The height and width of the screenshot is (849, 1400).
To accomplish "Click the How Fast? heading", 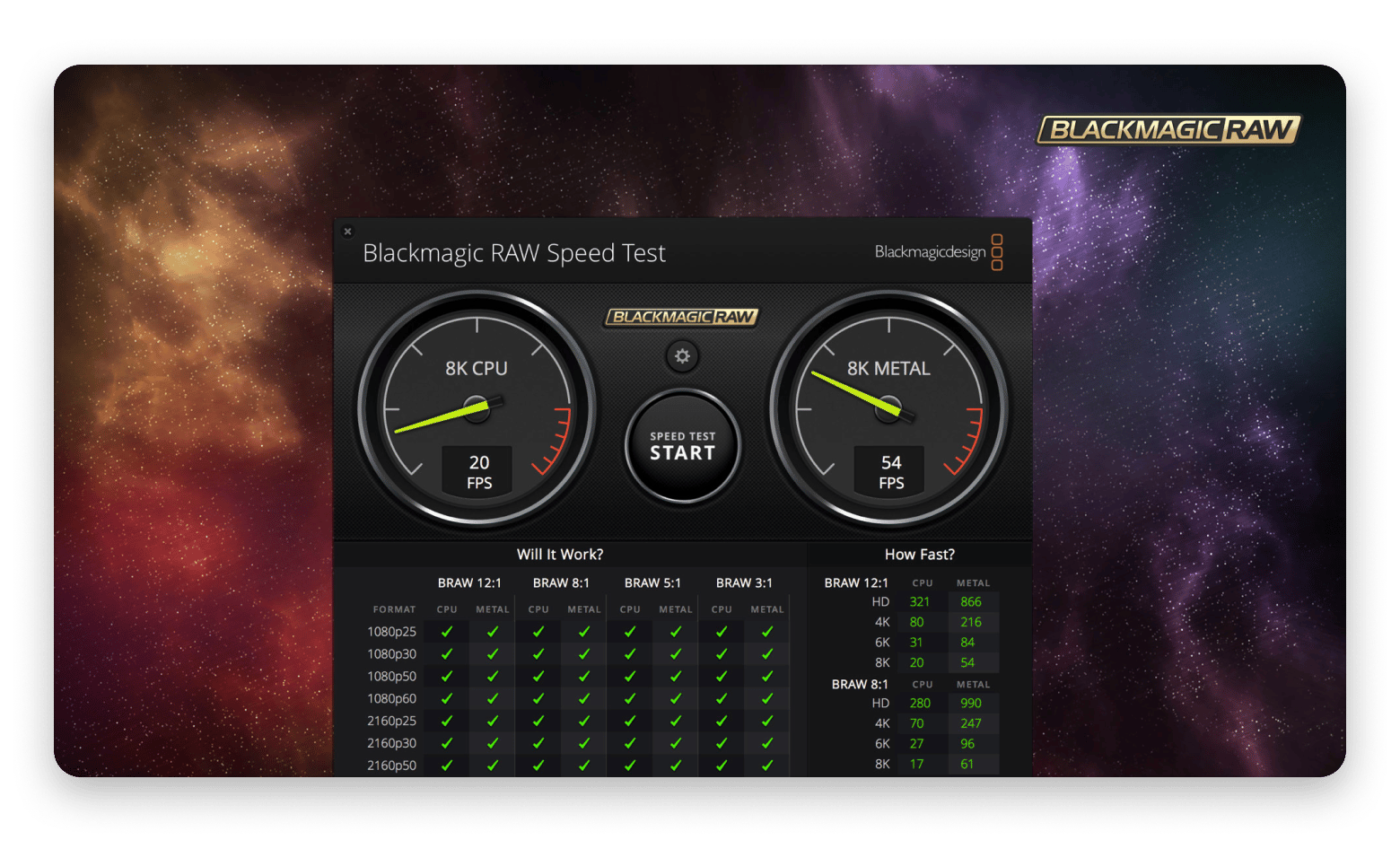I will (920, 555).
